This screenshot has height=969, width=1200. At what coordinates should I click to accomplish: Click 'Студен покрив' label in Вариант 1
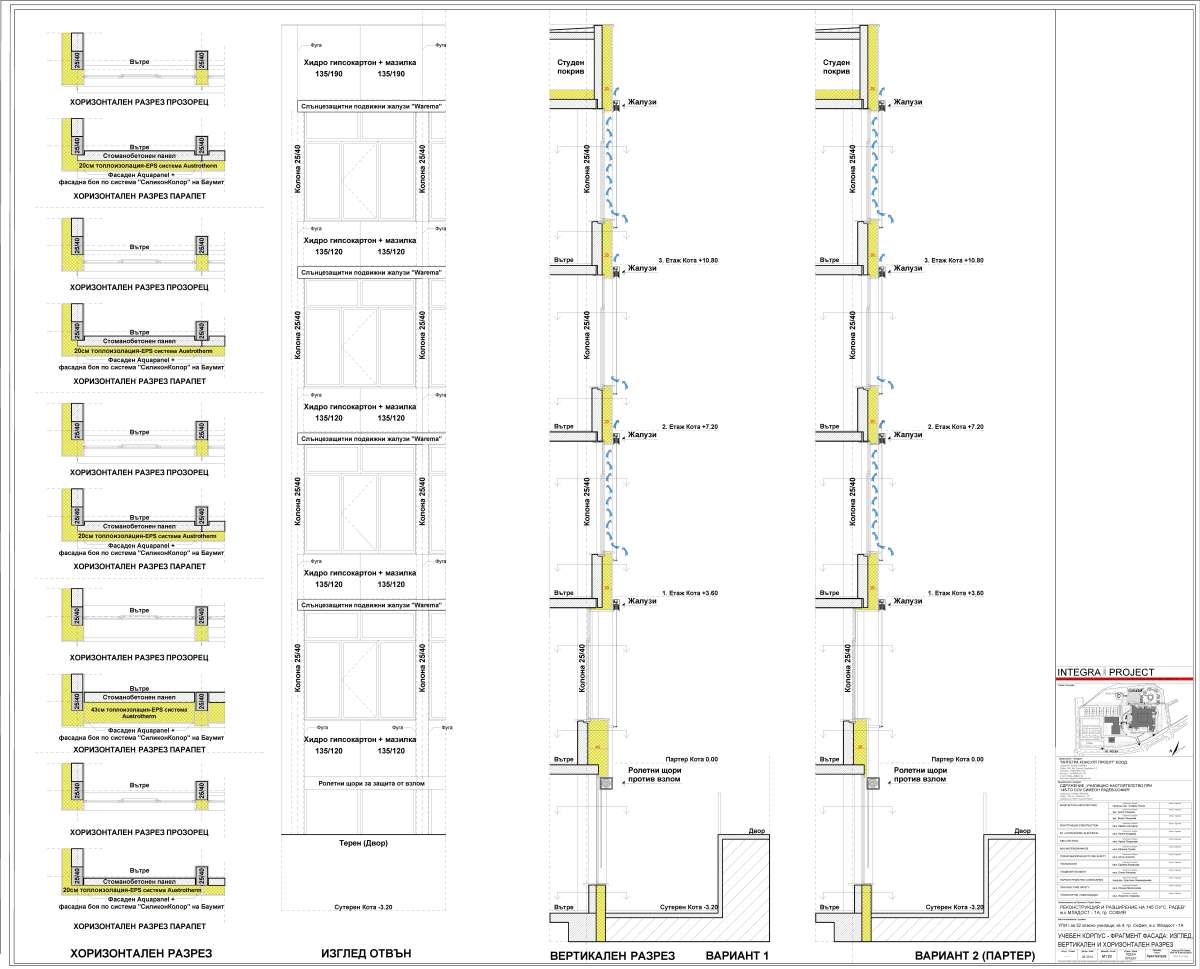(578, 67)
